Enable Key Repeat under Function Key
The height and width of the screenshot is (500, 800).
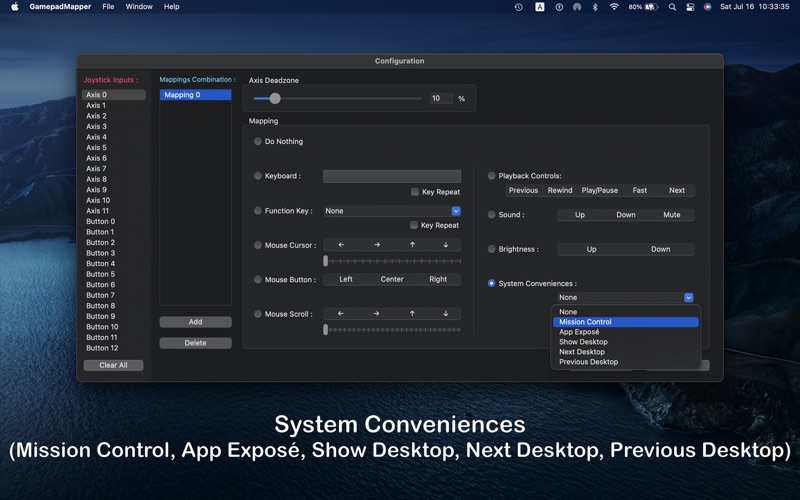[414, 225]
